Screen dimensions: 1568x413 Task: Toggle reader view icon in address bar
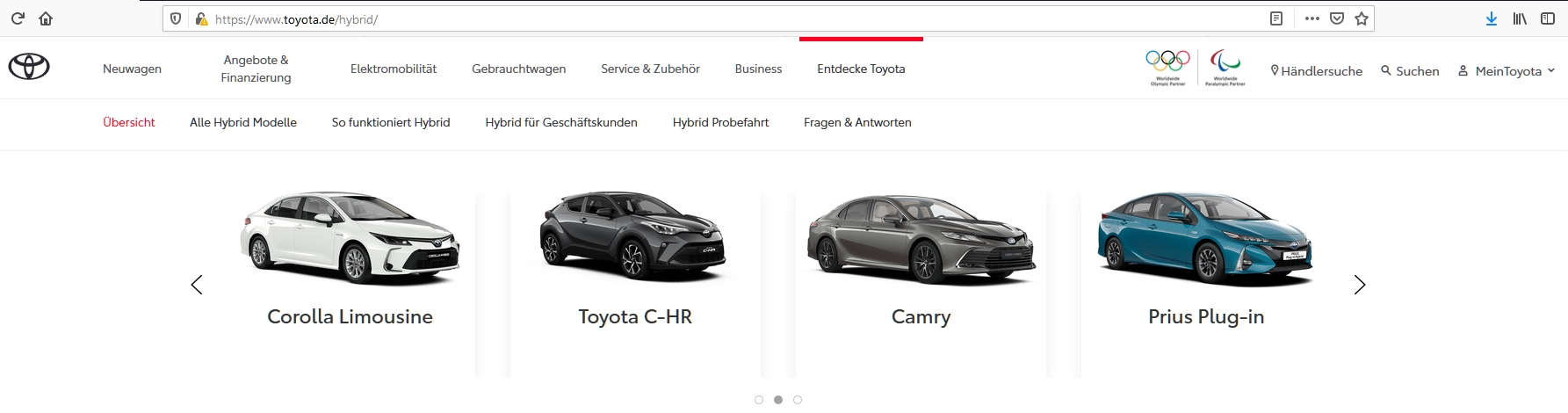(1276, 18)
